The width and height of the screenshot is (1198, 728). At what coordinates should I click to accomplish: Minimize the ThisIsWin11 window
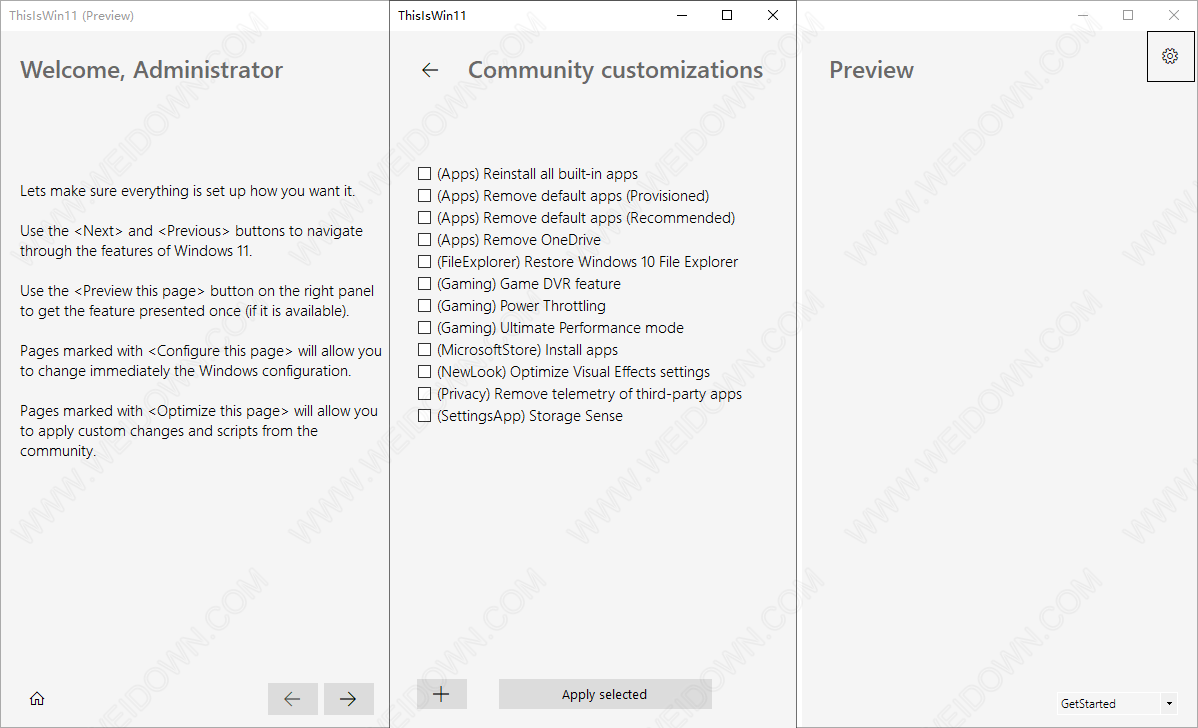682,15
